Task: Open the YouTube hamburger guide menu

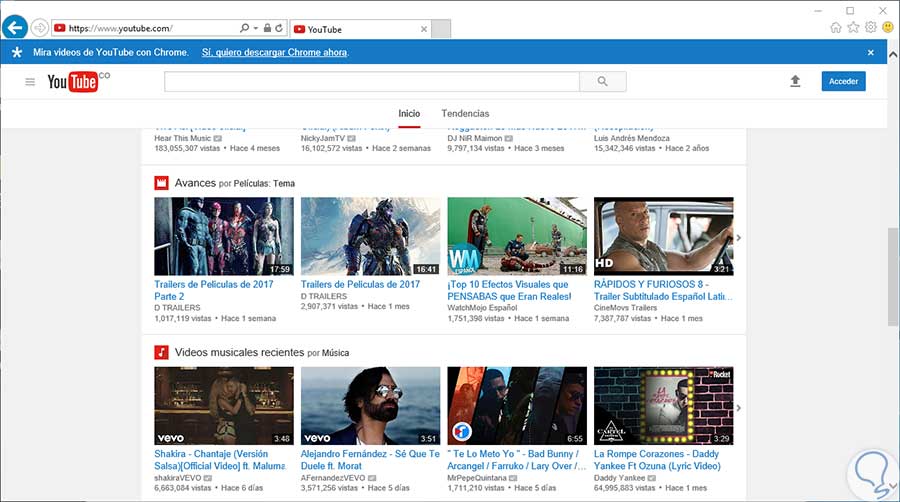Action: (30, 82)
